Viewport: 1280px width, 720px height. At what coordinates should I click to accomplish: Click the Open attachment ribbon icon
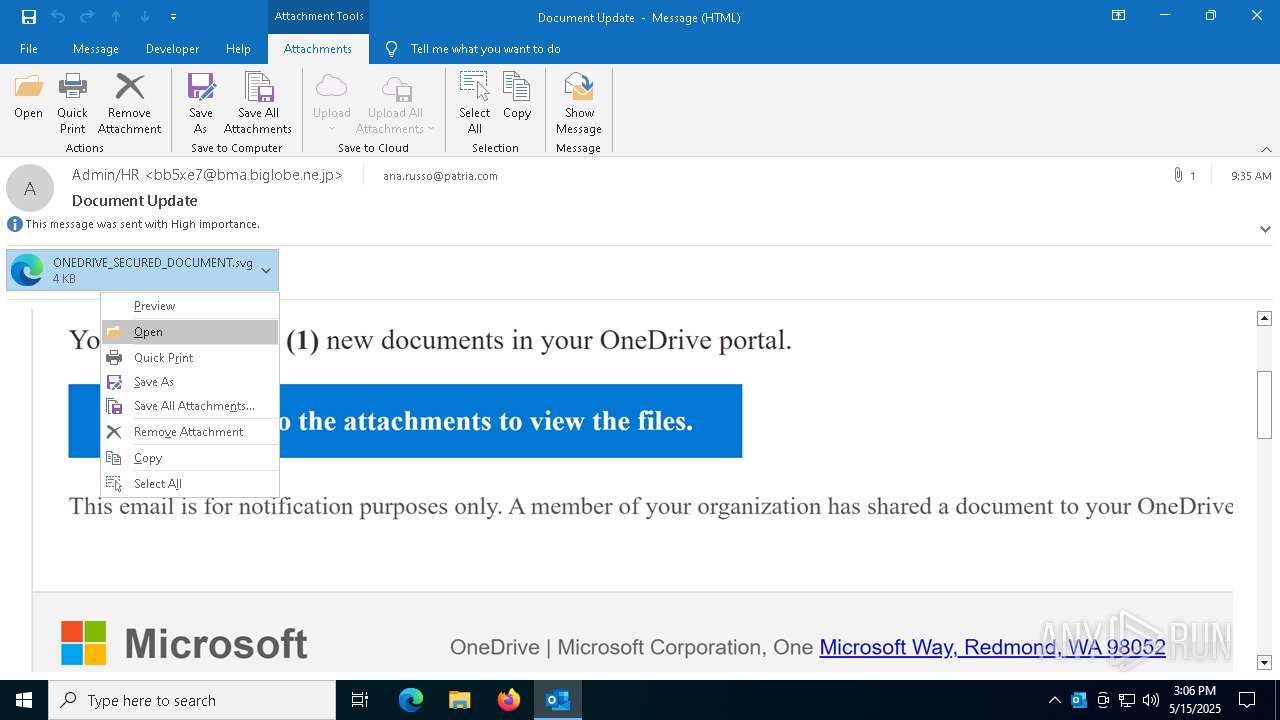pyautogui.click(x=28, y=98)
